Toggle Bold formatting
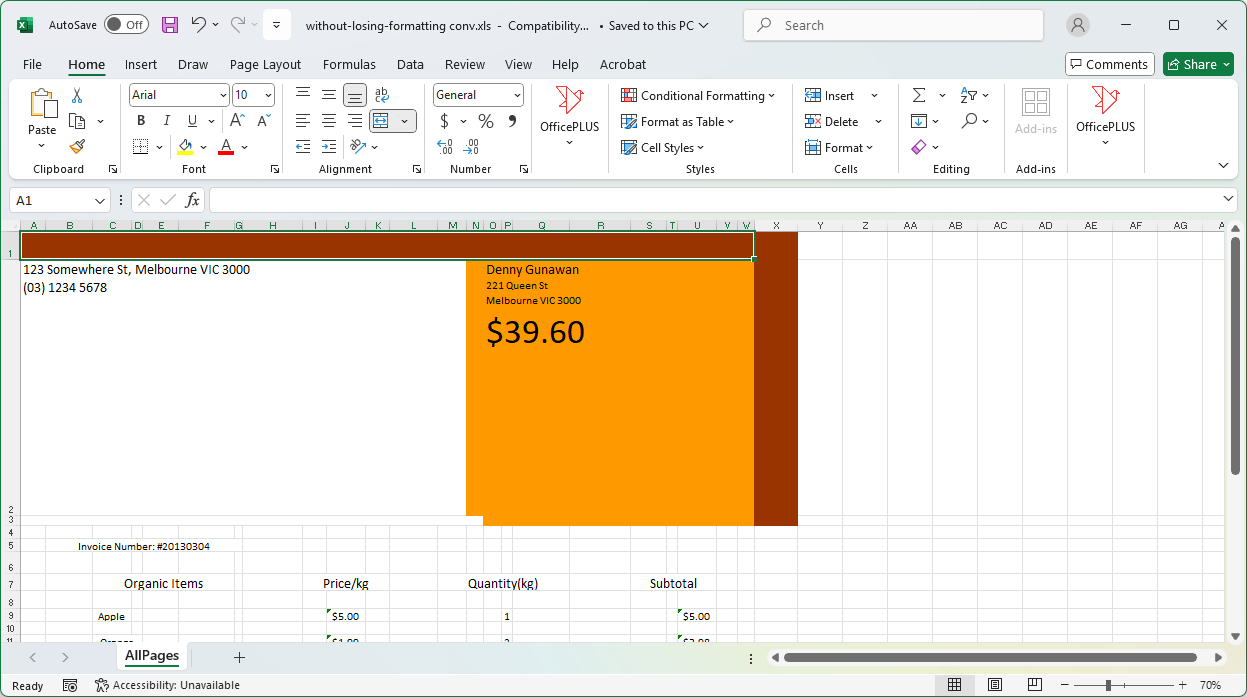The image size is (1247, 697). point(141,121)
